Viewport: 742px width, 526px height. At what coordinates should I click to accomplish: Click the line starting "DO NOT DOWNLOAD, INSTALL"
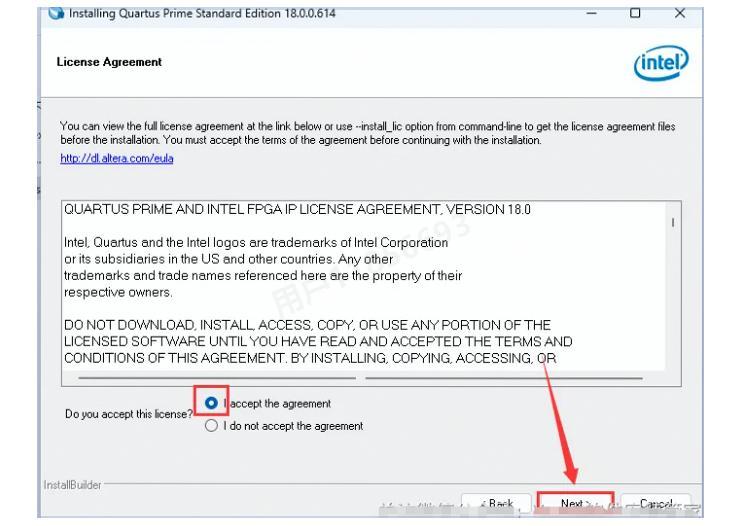307,325
